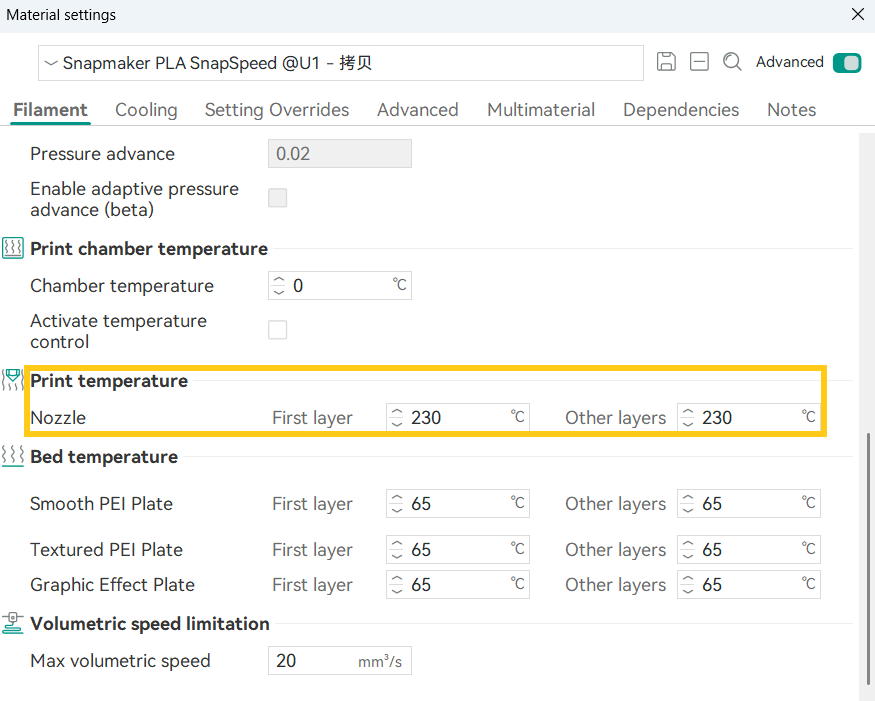
Task: Decrease Nozzle Other layers temperature stepper
Action: coord(688,424)
